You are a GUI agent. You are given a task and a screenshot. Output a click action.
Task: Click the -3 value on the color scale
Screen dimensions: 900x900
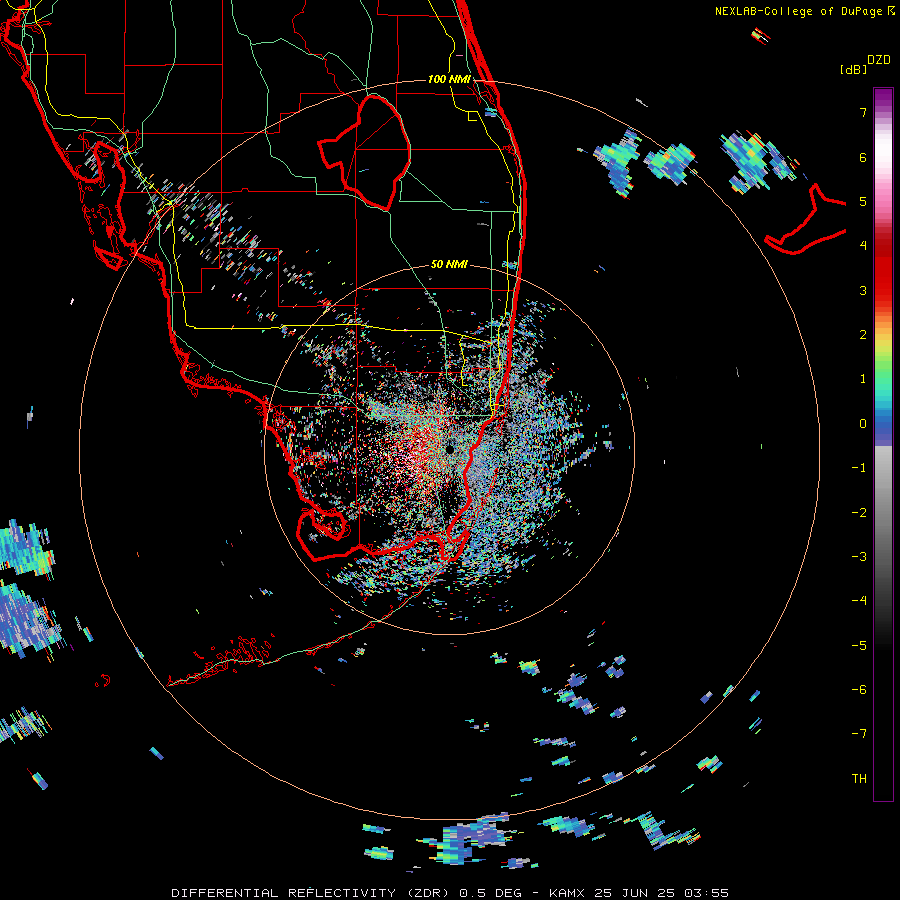[859, 556]
